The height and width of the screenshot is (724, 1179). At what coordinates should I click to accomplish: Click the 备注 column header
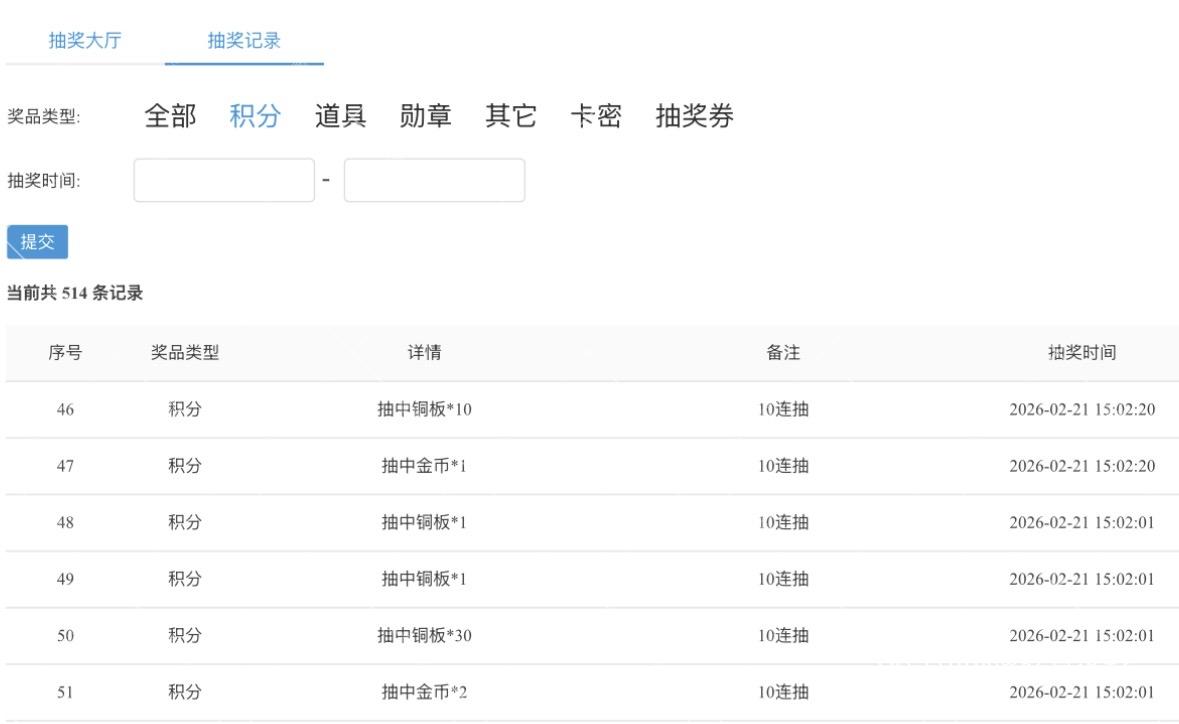tap(783, 353)
